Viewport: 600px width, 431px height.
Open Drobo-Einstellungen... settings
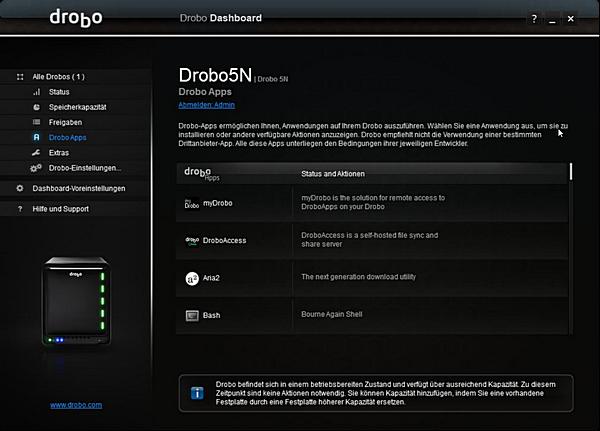click(x=85, y=168)
